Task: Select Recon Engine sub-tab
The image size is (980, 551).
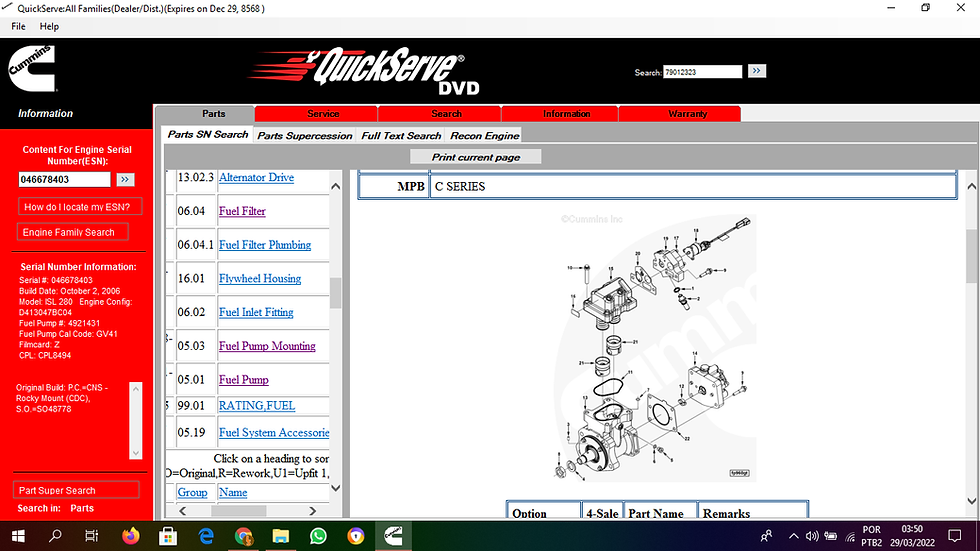Action: (x=484, y=136)
